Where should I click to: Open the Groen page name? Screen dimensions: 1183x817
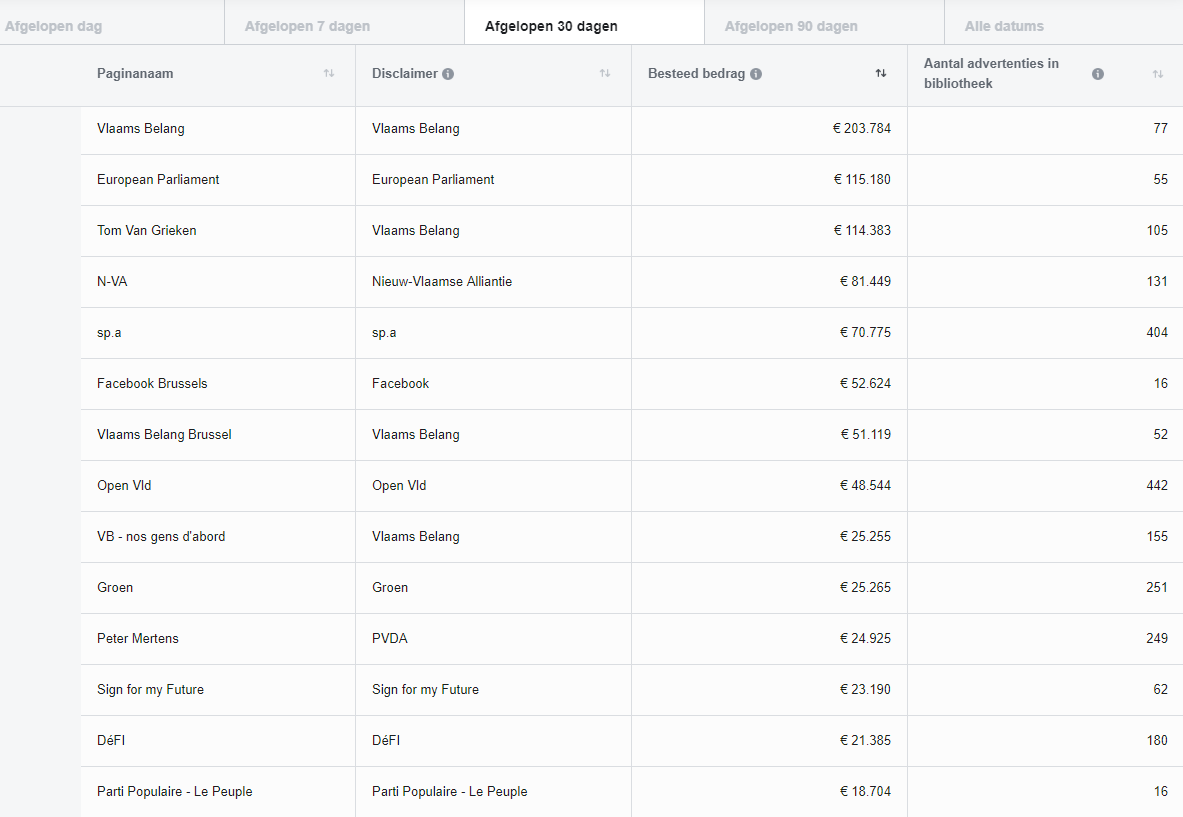pos(115,588)
